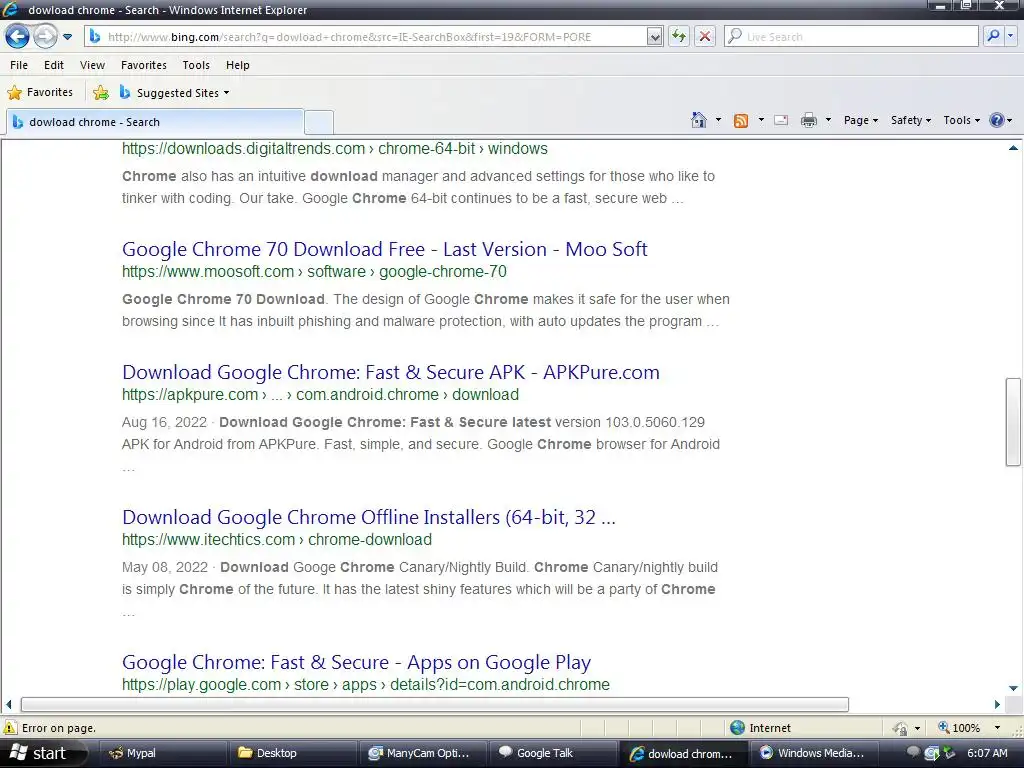Switch to ManyCam Options taskbar button
Screen dimensions: 1024x768
423,753
